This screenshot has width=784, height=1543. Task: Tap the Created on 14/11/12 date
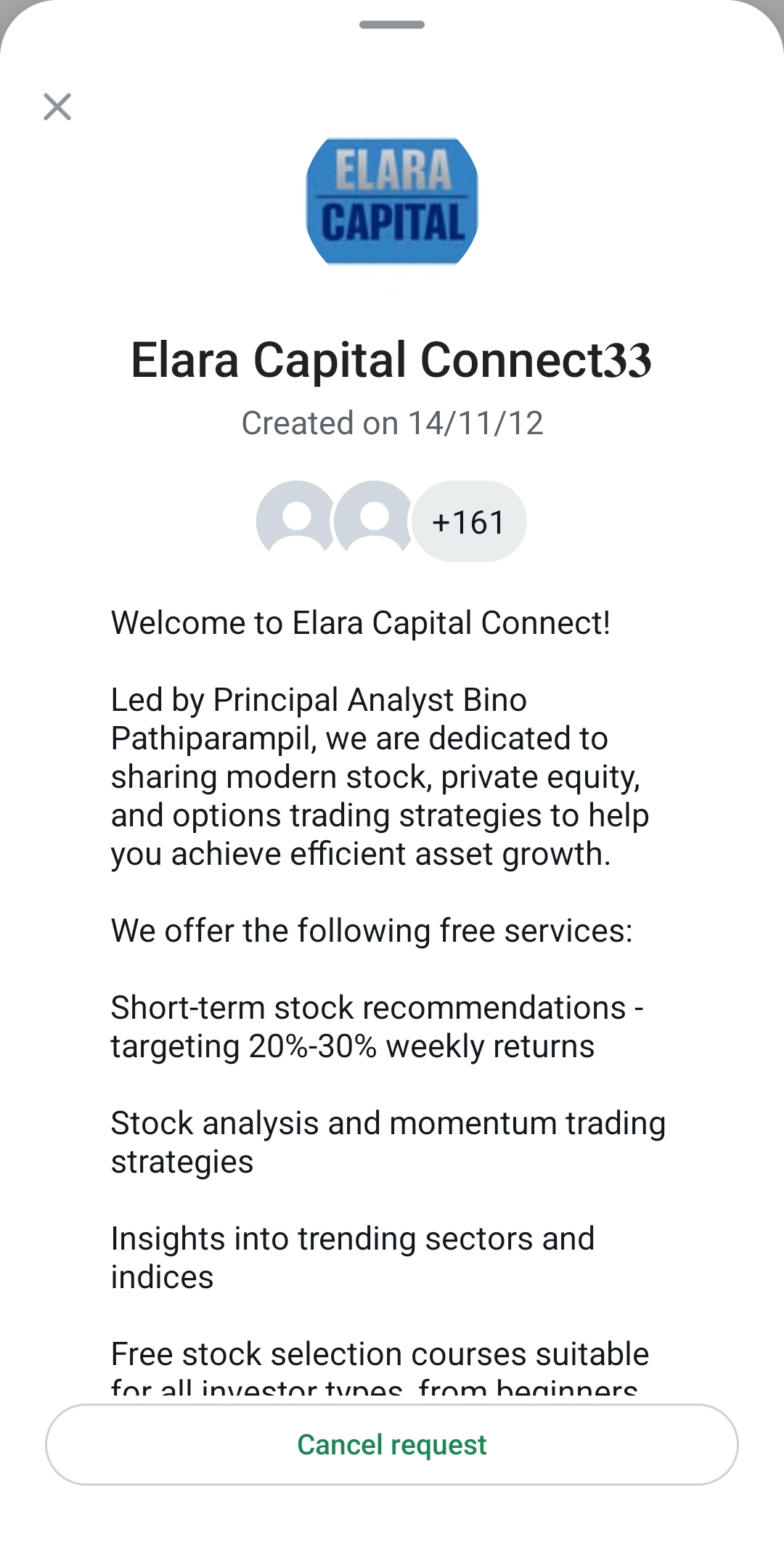pos(392,423)
